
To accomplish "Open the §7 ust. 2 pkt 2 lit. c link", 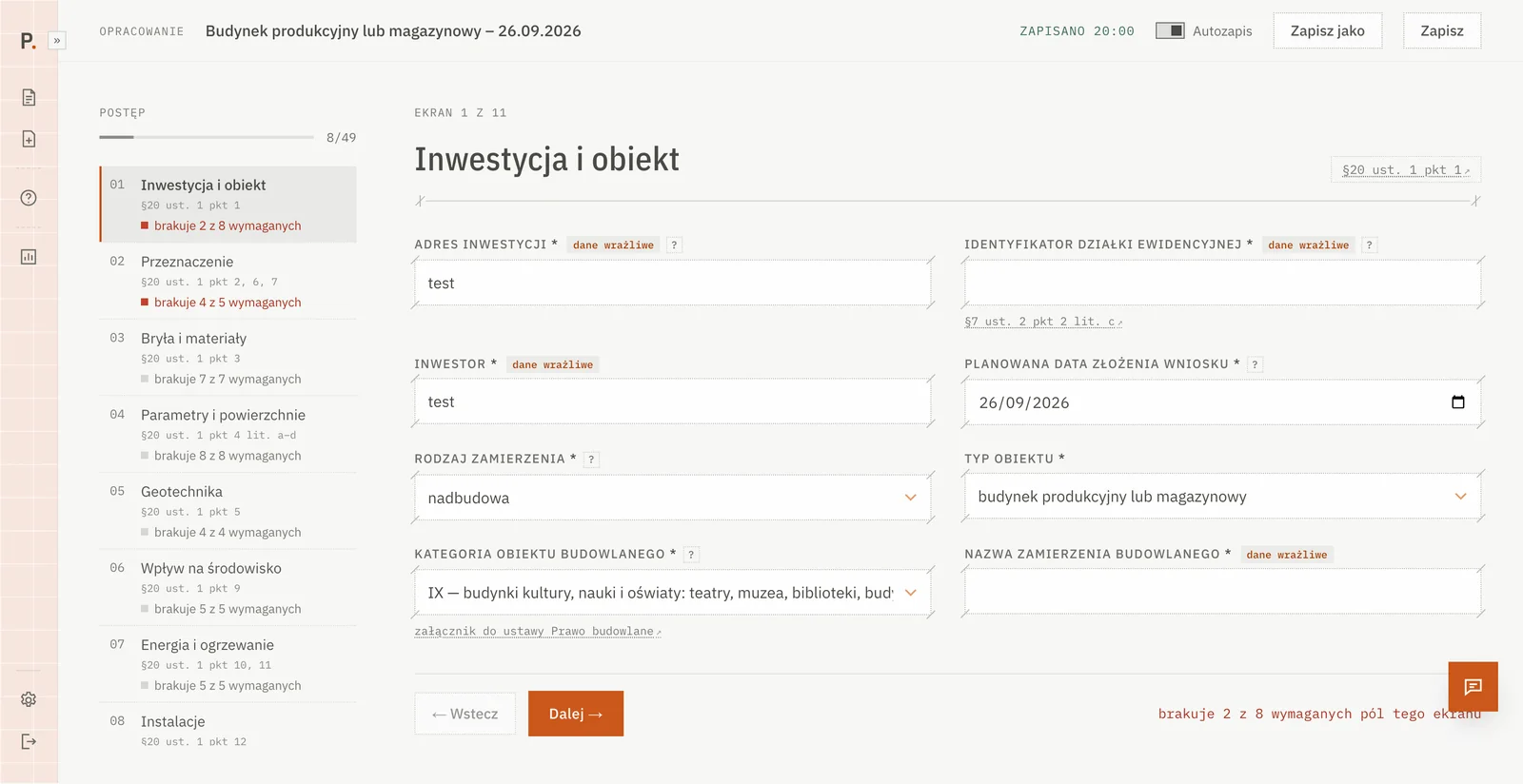I will (x=1043, y=322).
